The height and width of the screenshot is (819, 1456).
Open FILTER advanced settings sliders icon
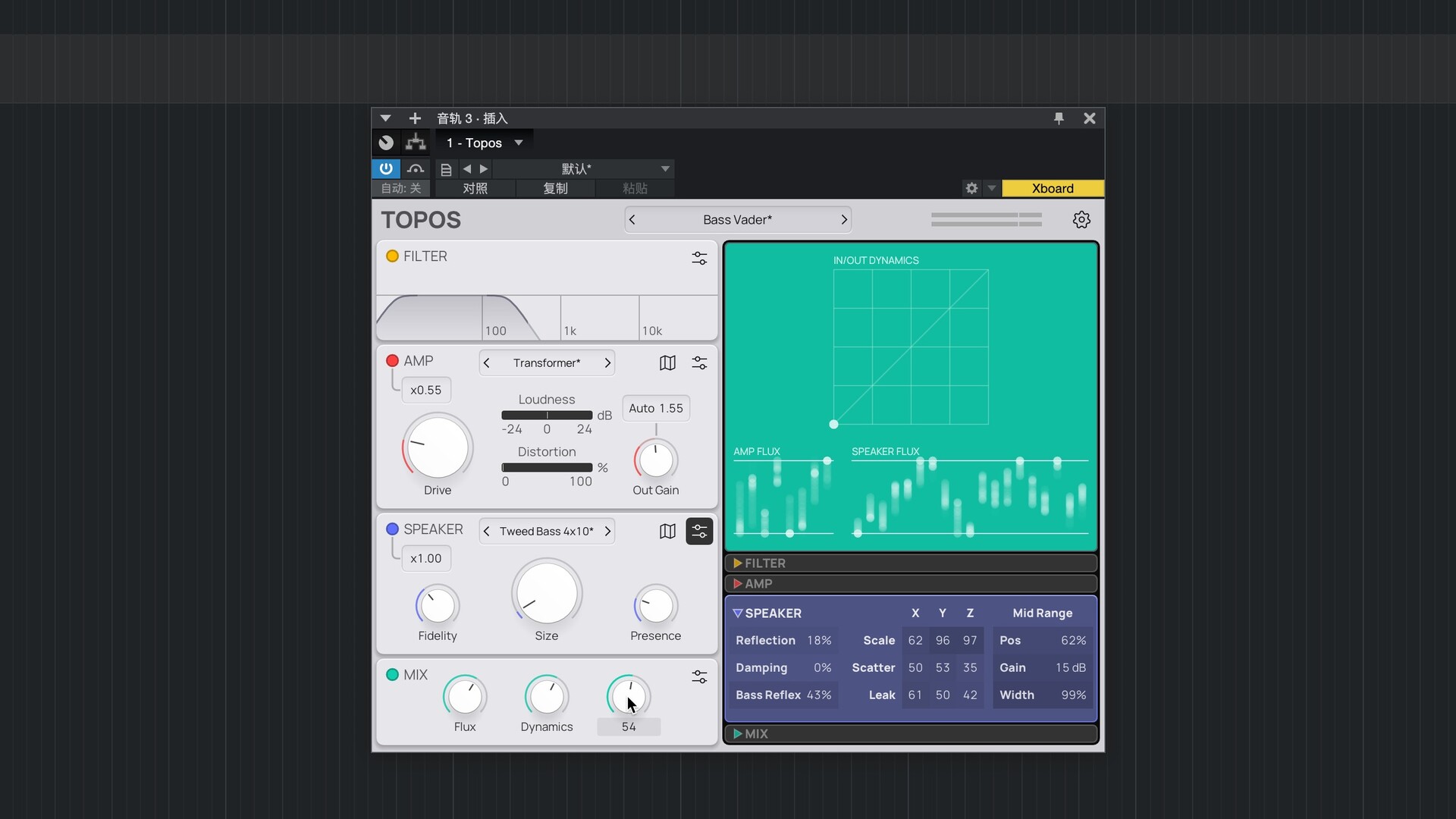click(x=699, y=259)
